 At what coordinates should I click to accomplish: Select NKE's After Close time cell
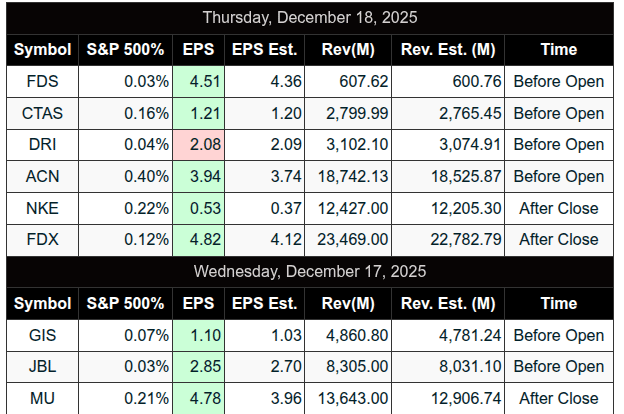tap(558, 208)
